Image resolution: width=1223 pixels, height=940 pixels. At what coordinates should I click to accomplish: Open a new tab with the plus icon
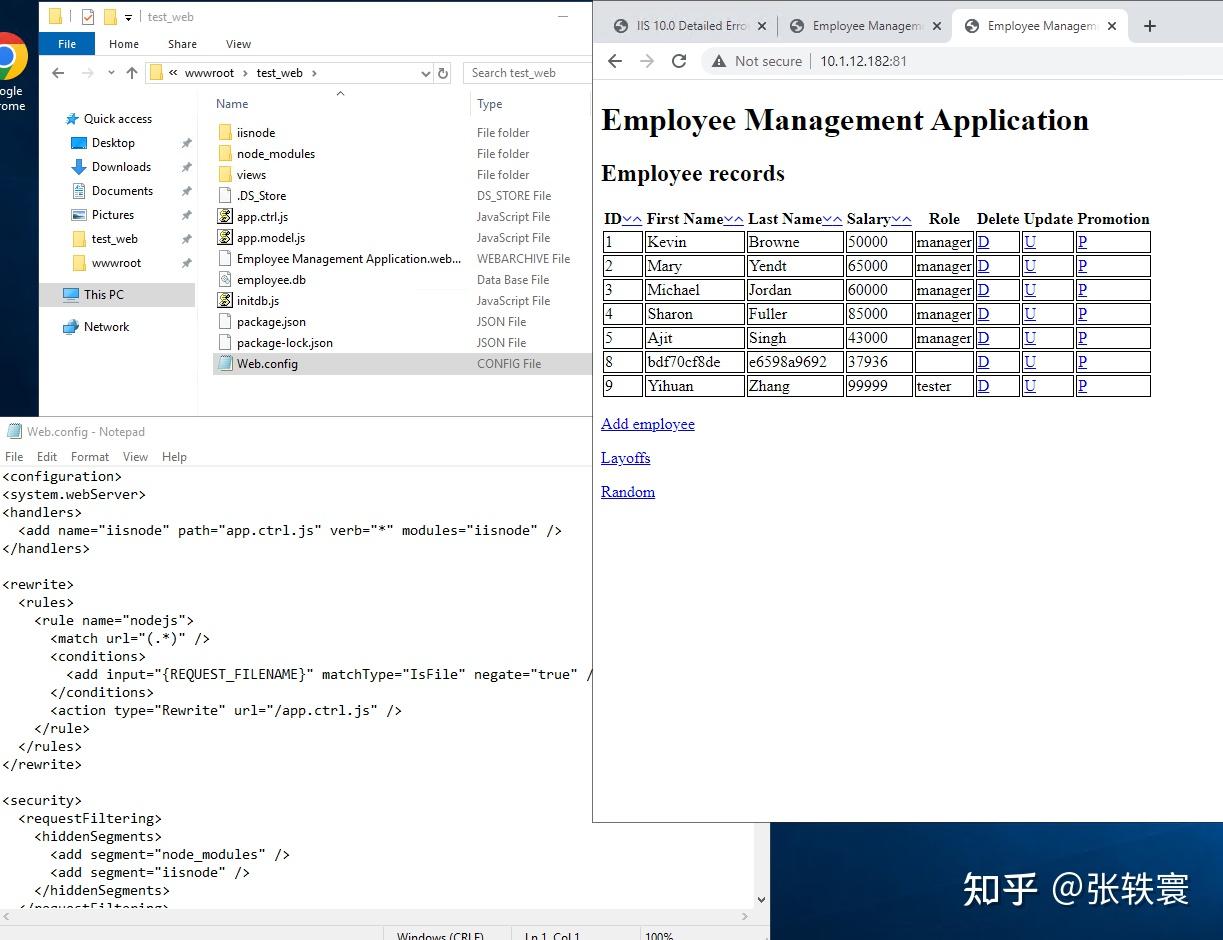[x=1148, y=25]
